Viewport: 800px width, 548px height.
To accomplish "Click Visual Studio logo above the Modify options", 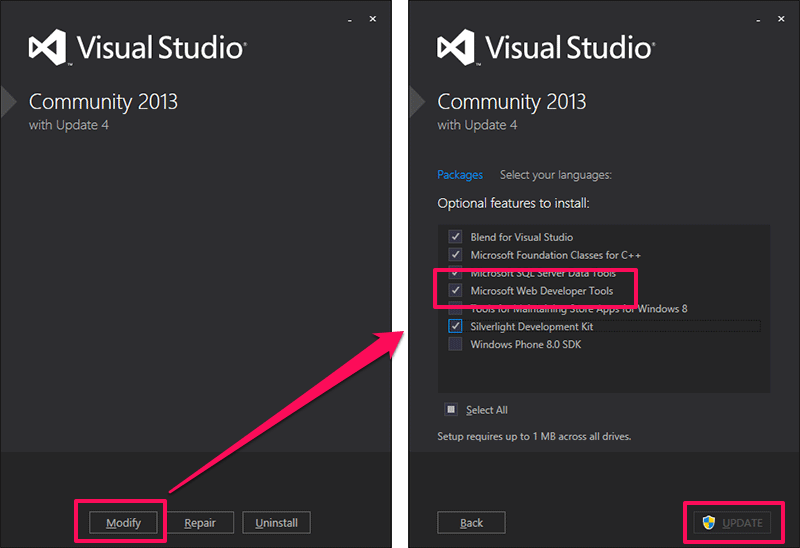I will (47, 48).
